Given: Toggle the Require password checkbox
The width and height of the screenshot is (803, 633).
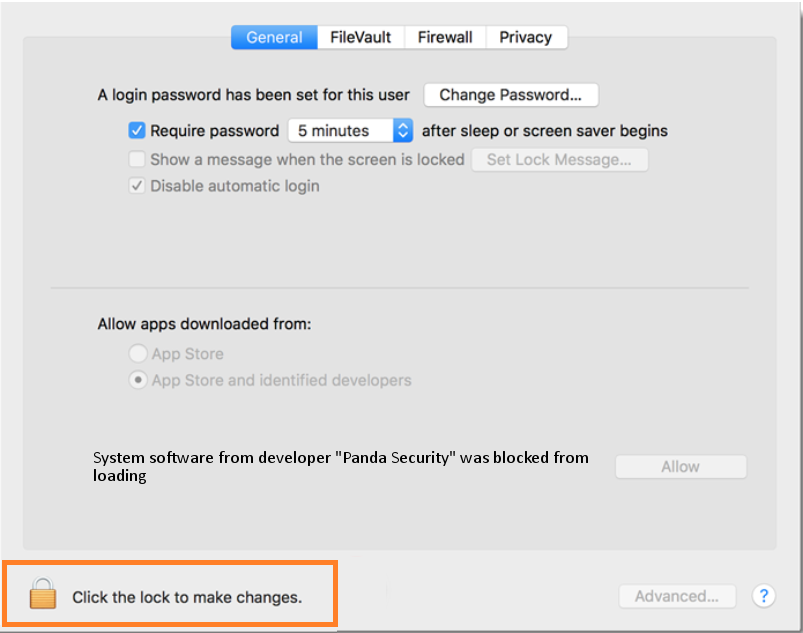Looking at the screenshot, I should [x=137, y=131].
